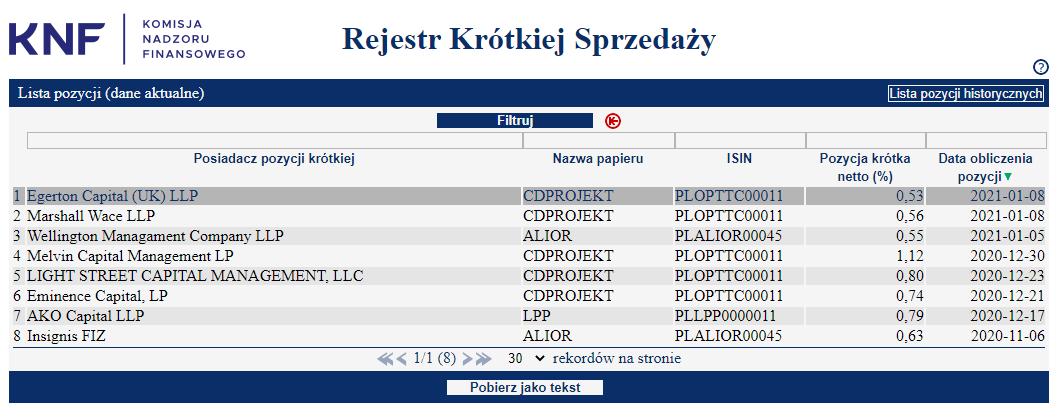This screenshot has width=1057, height=410.
Task: Click the Filtruj button
Action: [x=515, y=121]
